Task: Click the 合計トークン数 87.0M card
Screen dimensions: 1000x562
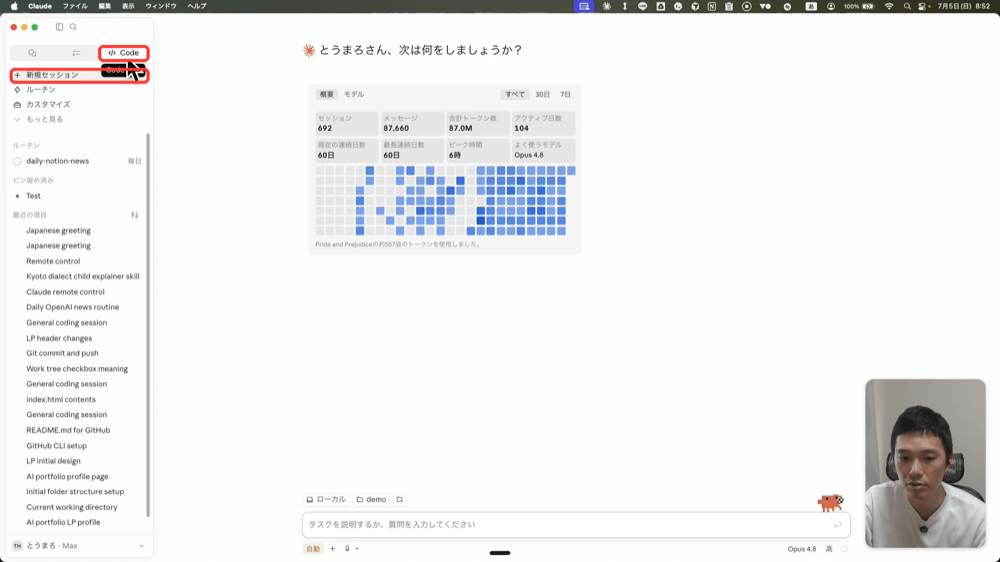Action: [477, 123]
